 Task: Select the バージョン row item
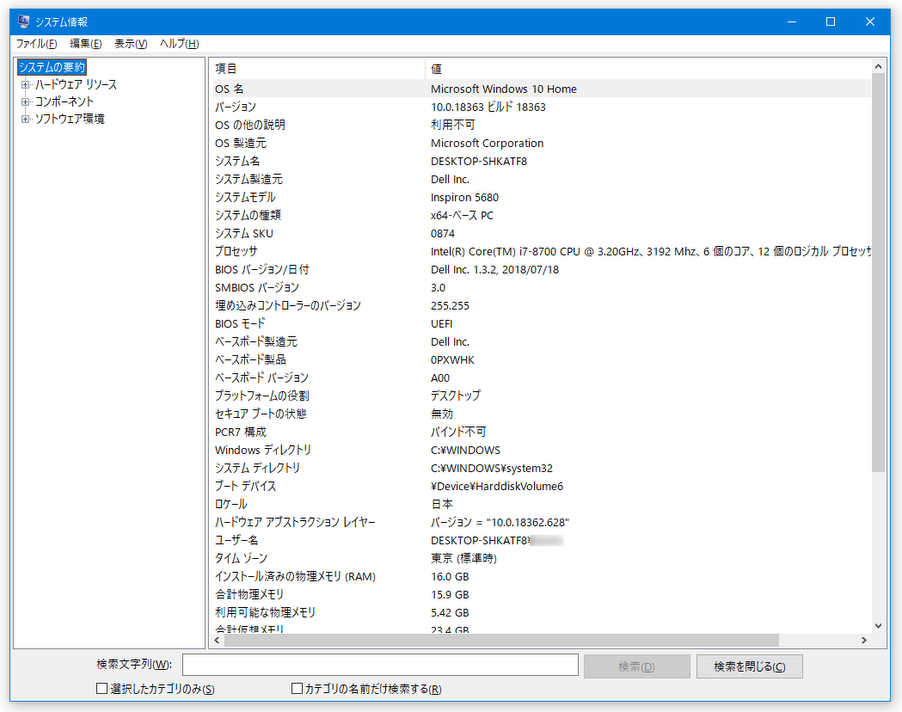[x=541, y=107]
